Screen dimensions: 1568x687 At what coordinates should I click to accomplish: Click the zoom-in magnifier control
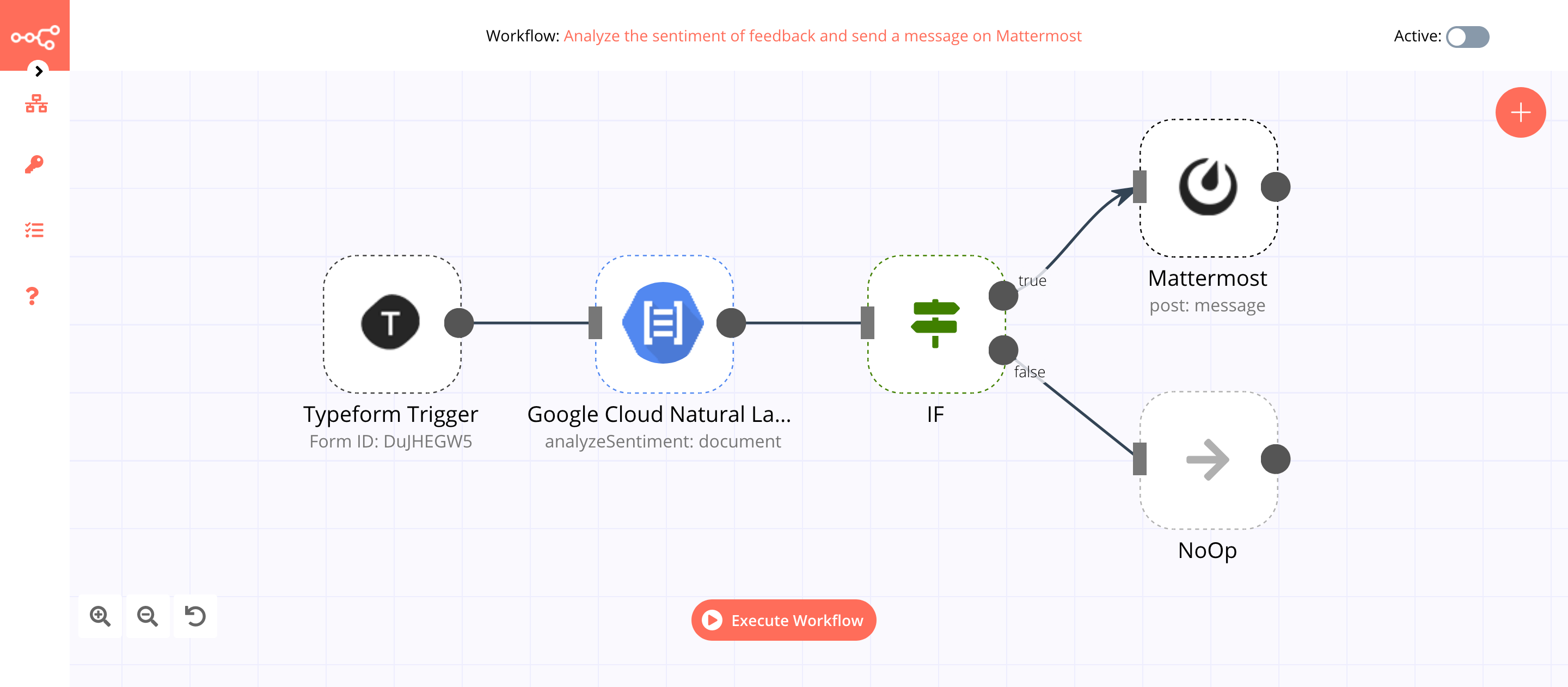100,617
